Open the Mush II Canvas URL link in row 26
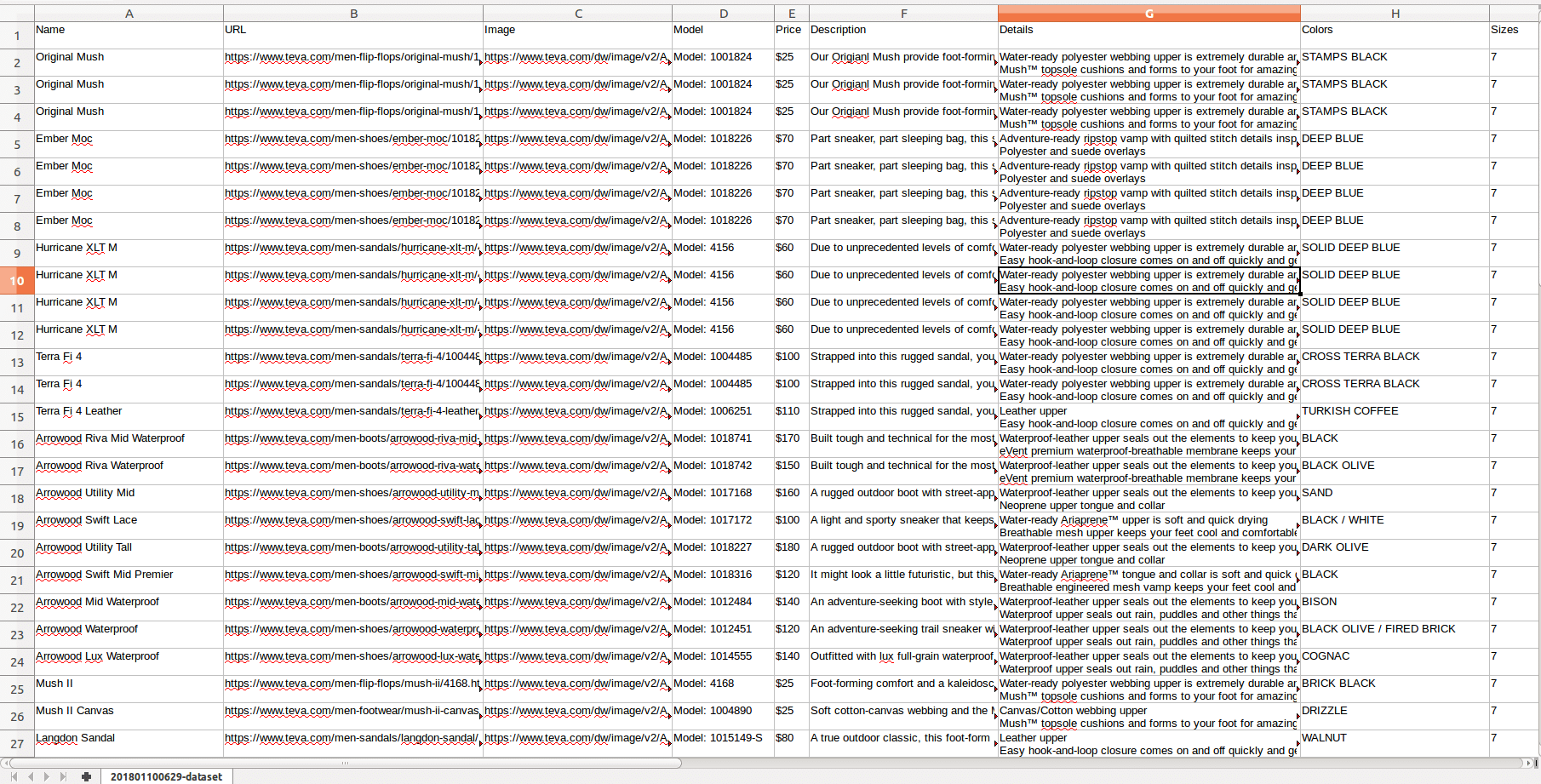Screen dimensions: 1541x784 (352, 711)
